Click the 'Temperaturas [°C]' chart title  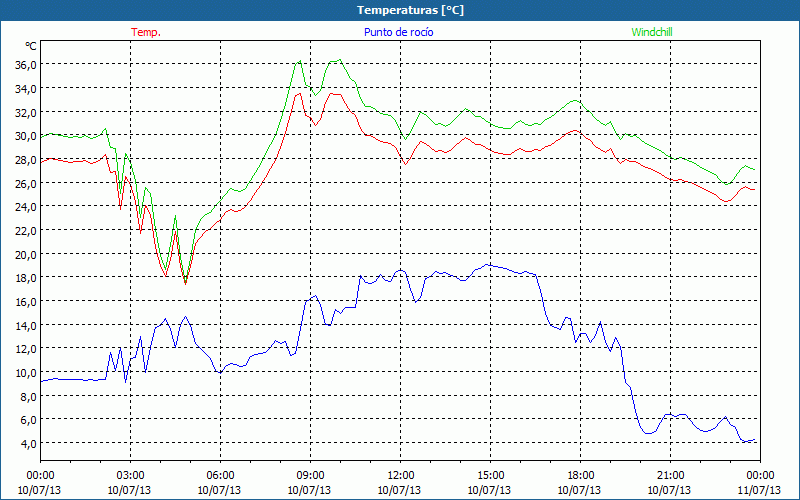(410, 10)
